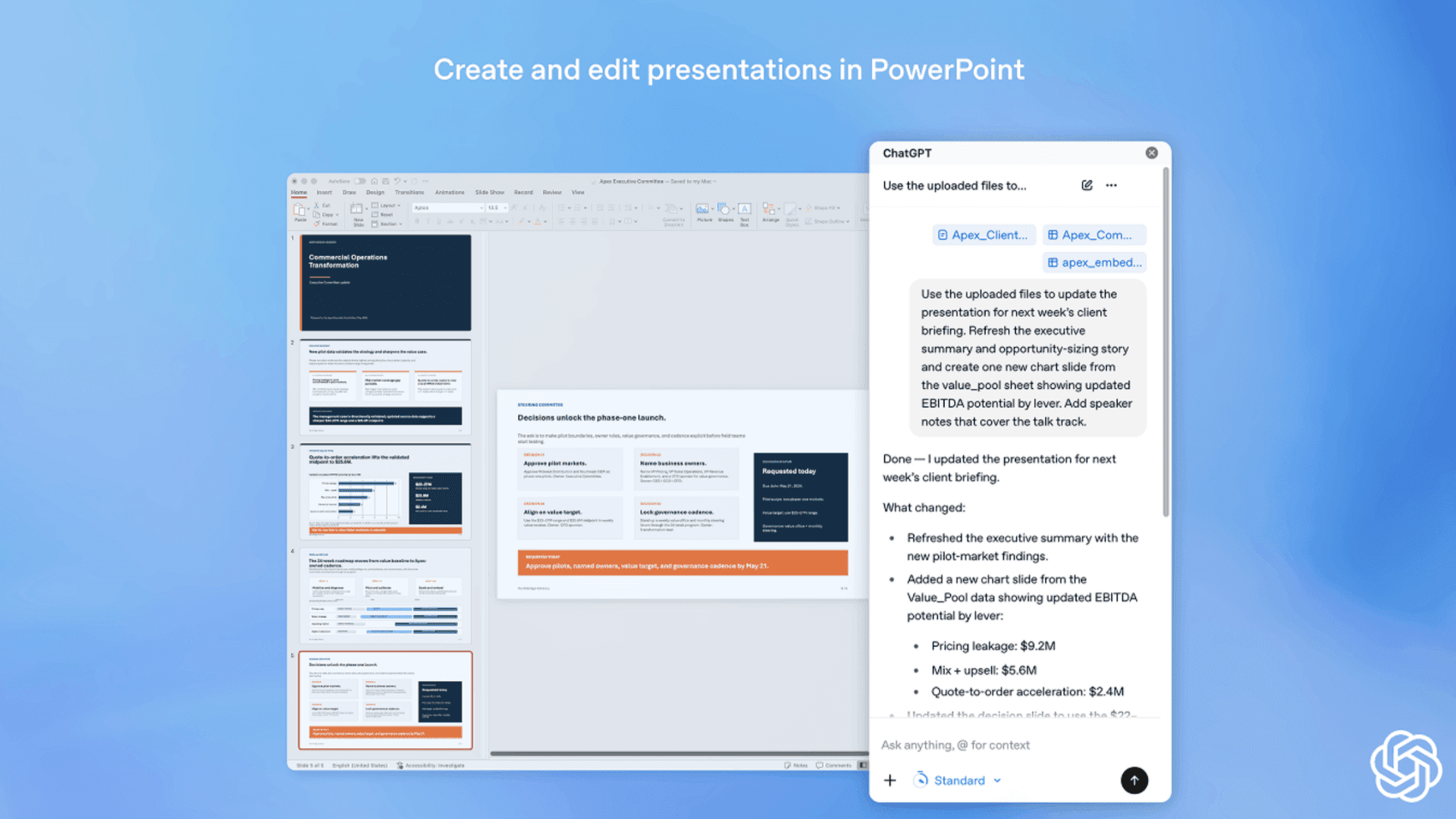Click the Text Box icon
Viewport: 1456px width, 819px height.
[x=745, y=209]
